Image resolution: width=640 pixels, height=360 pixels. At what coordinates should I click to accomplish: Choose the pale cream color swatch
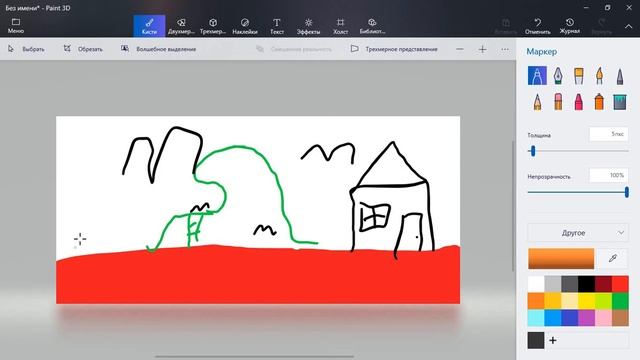[569, 301]
